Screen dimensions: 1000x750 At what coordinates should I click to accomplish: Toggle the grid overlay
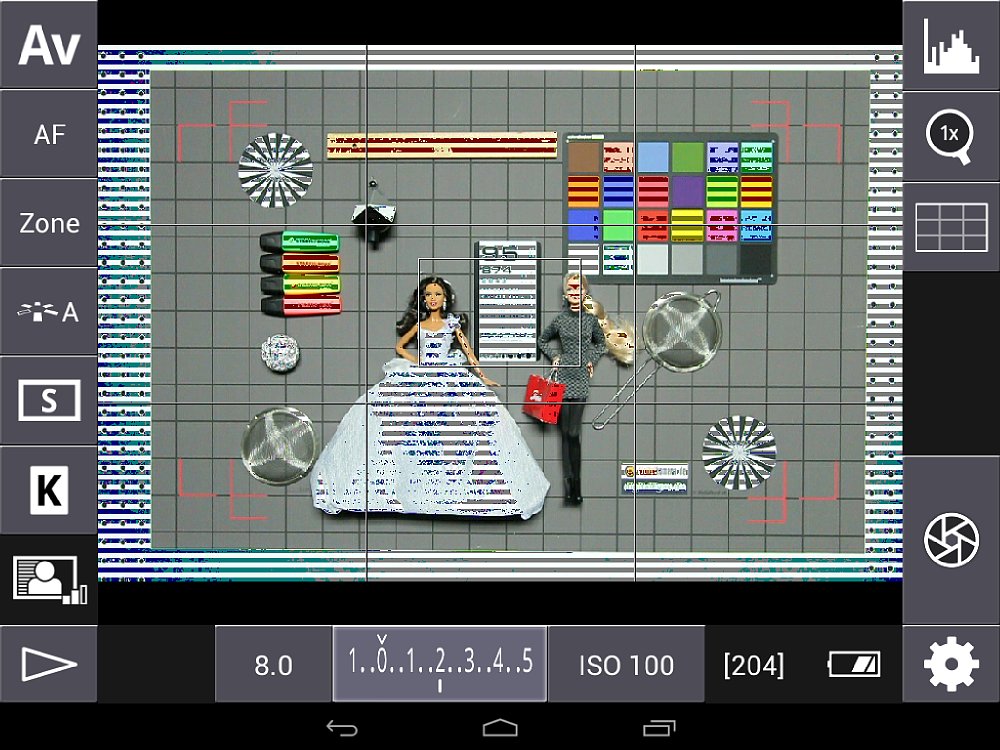click(x=952, y=226)
